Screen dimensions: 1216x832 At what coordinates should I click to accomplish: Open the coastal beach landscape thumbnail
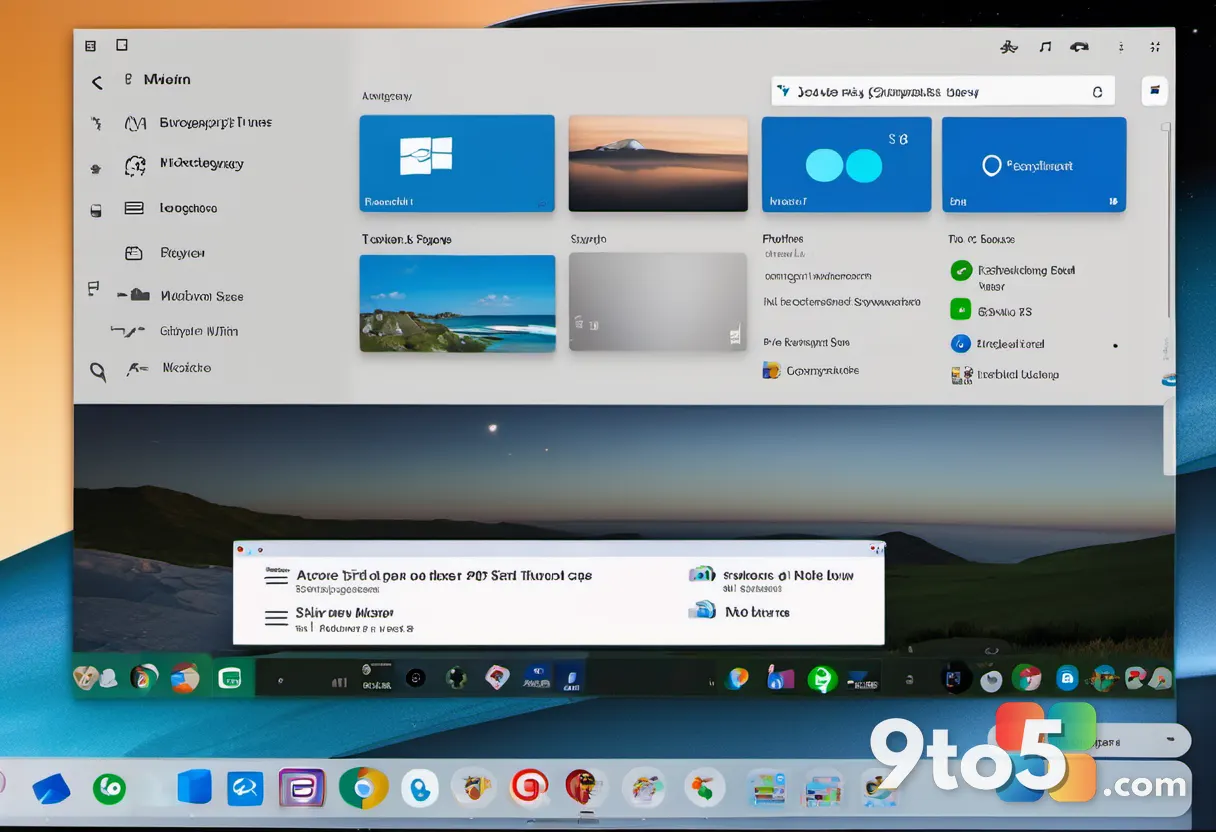coord(457,303)
